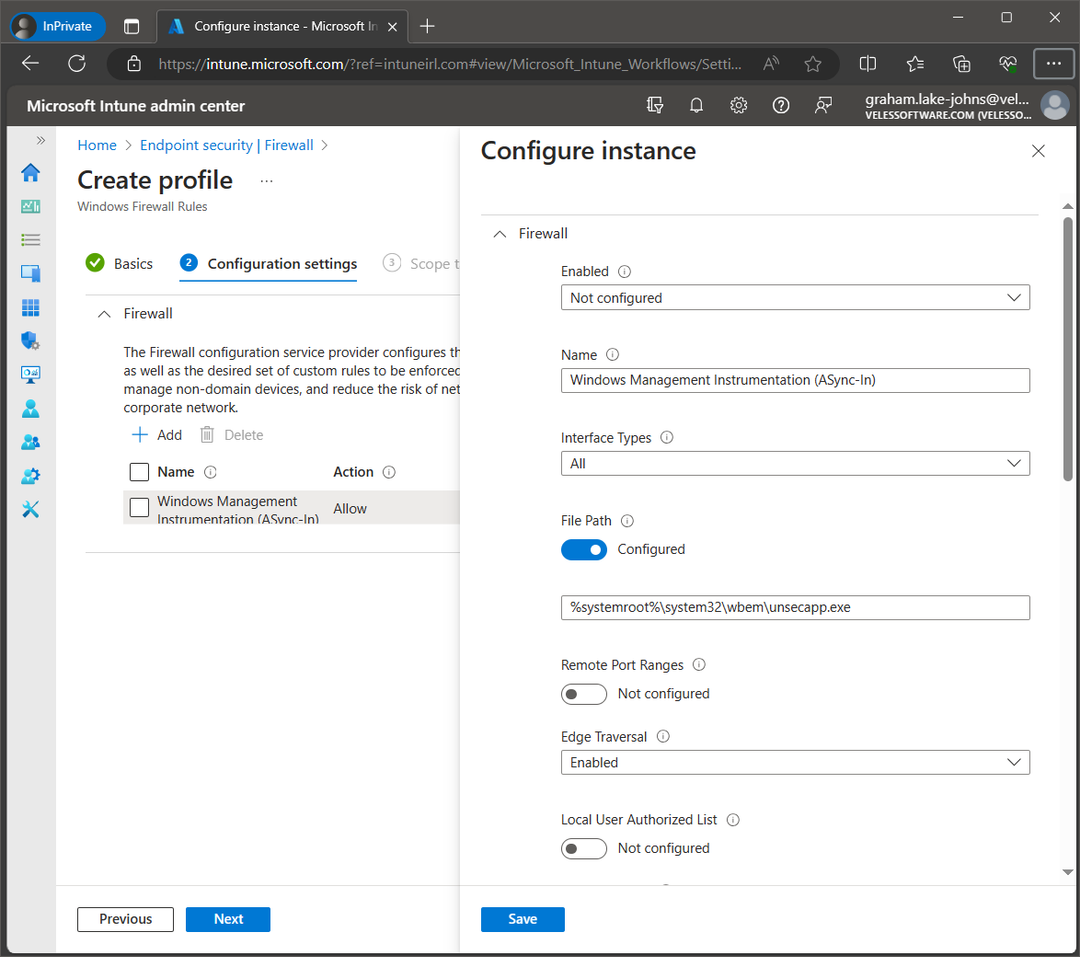Click the Name text field
This screenshot has height=957, width=1080.
click(x=795, y=380)
